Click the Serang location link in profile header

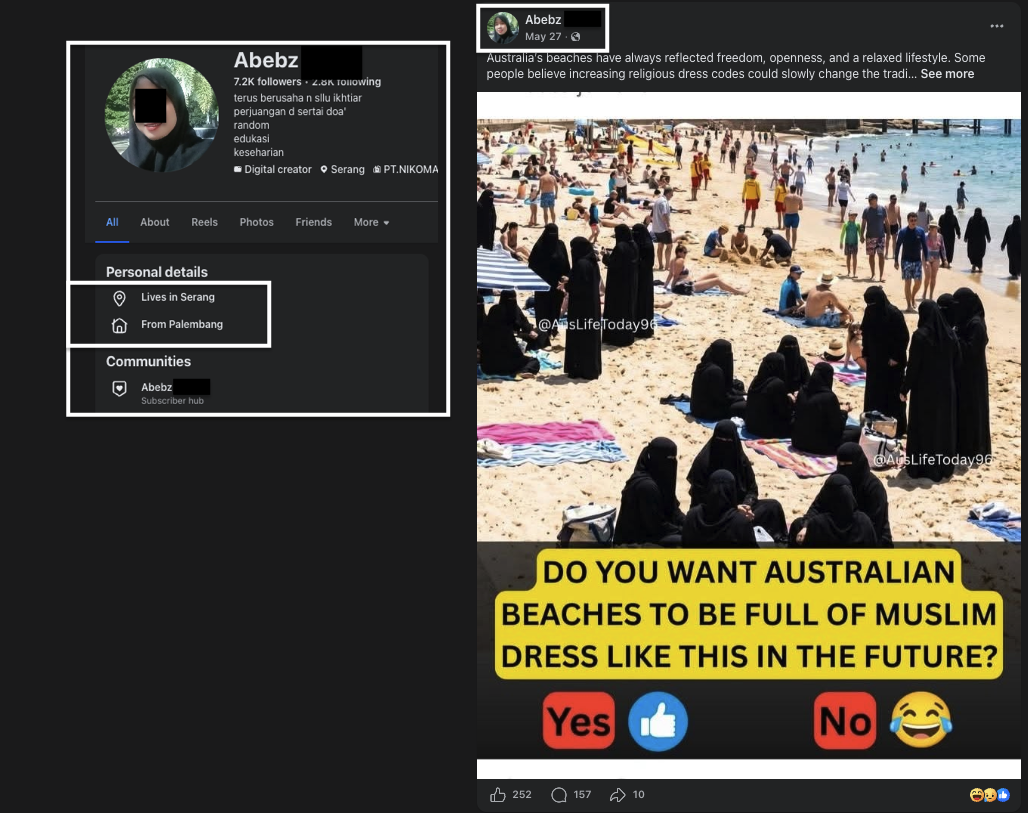click(342, 169)
